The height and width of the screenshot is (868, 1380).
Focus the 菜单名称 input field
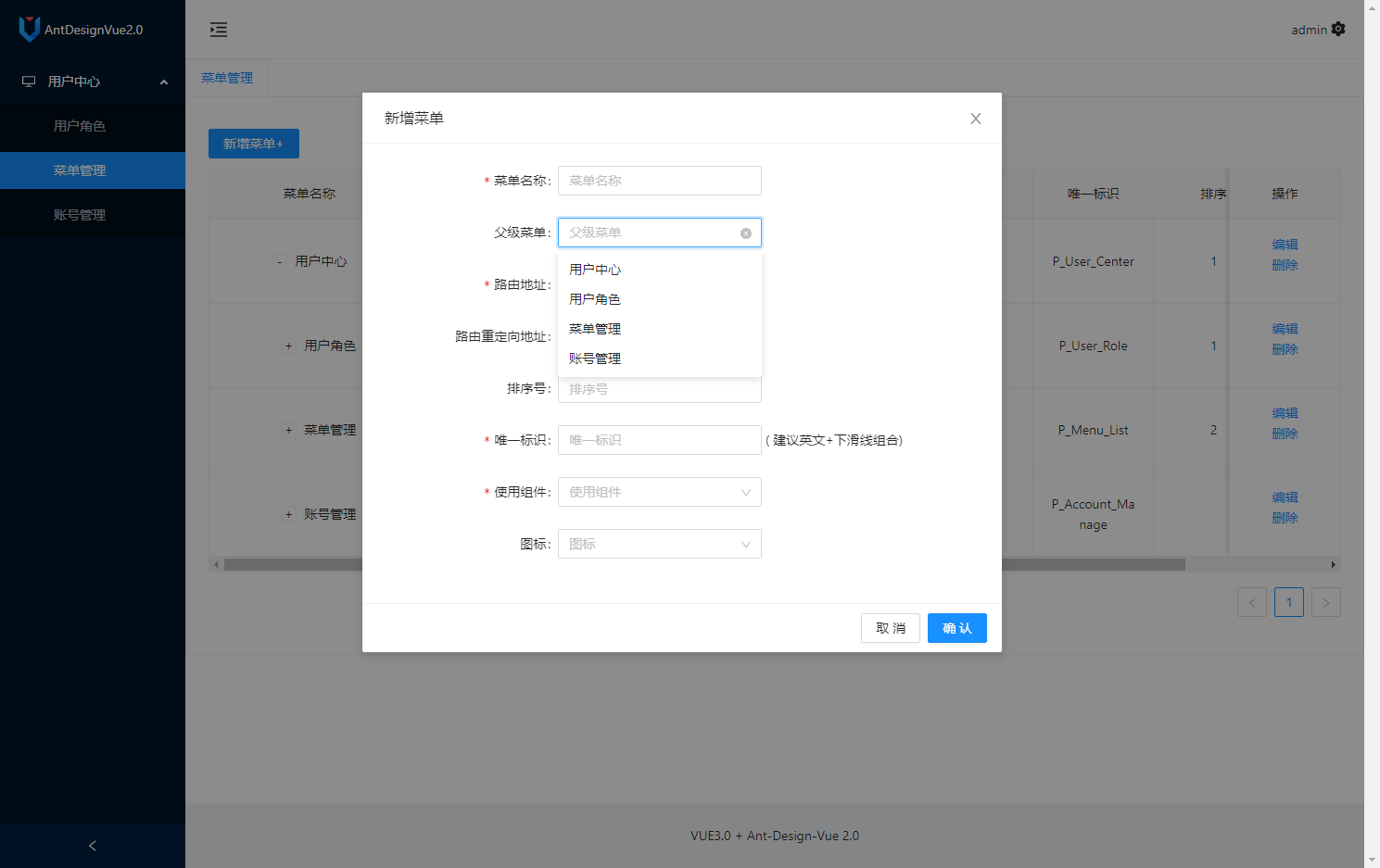point(660,181)
